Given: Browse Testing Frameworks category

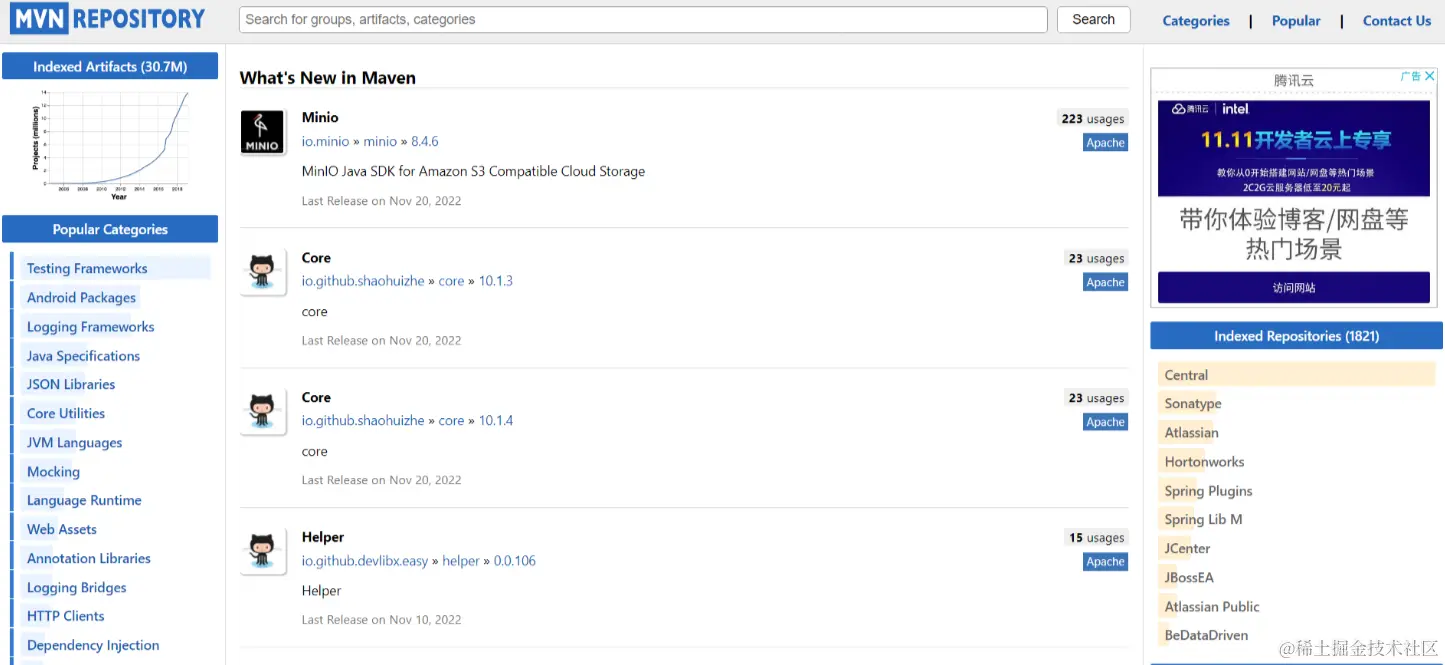Looking at the screenshot, I should tap(87, 268).
